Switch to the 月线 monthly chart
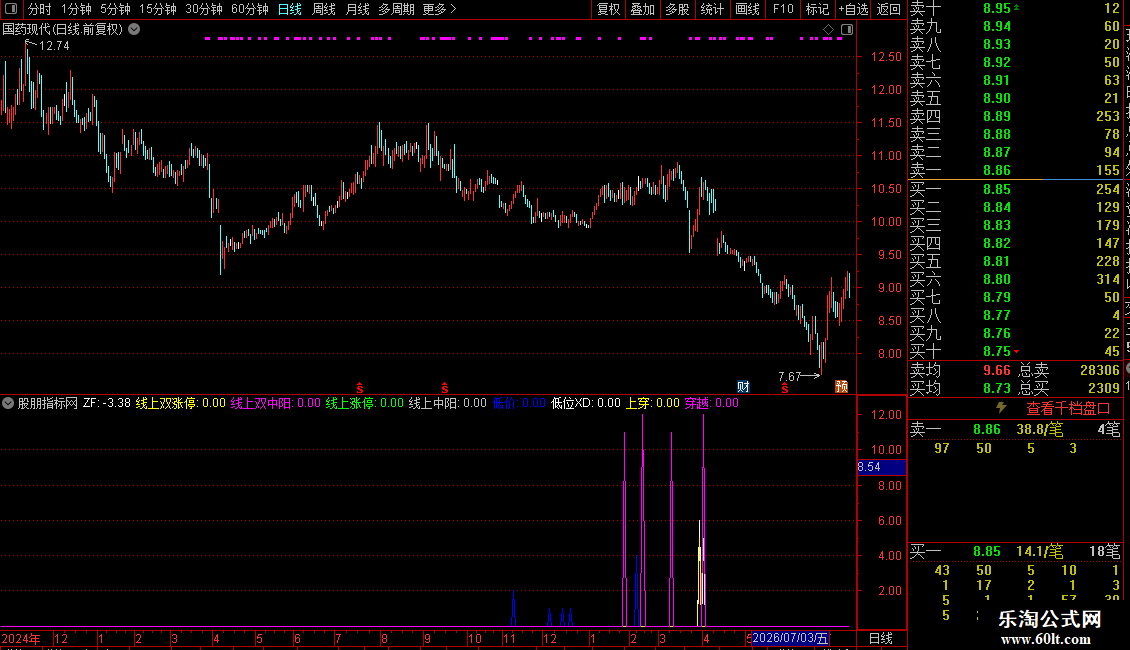The height and width of the screenshot is (650, 1130). [357, 9]
